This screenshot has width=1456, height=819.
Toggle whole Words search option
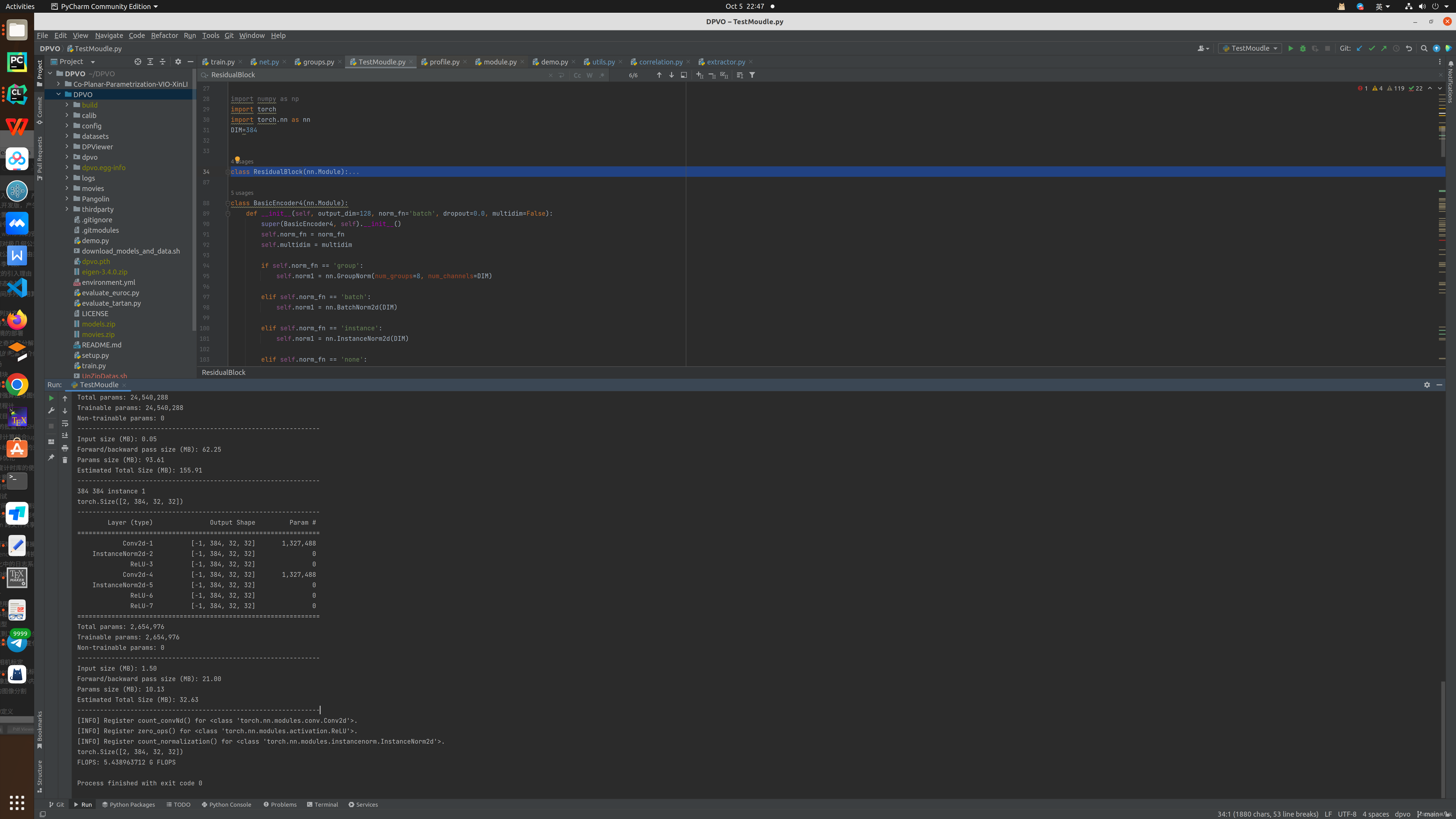[590, 75]
